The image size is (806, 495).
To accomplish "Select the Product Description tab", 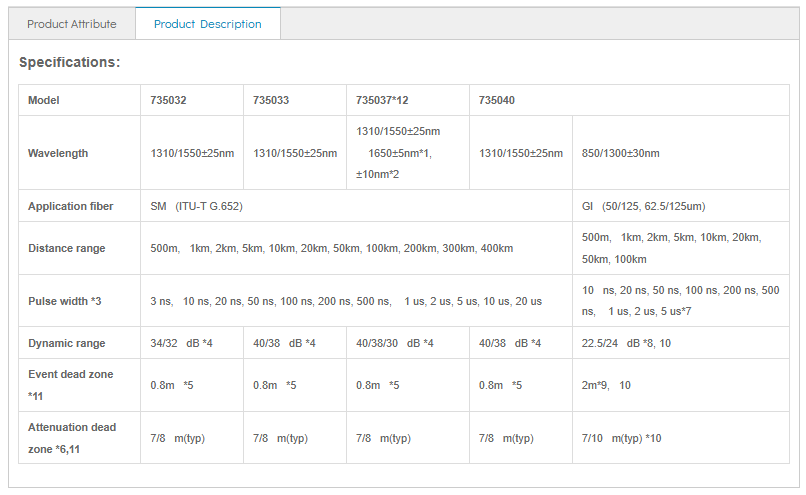I will click(x=208, y=24).
